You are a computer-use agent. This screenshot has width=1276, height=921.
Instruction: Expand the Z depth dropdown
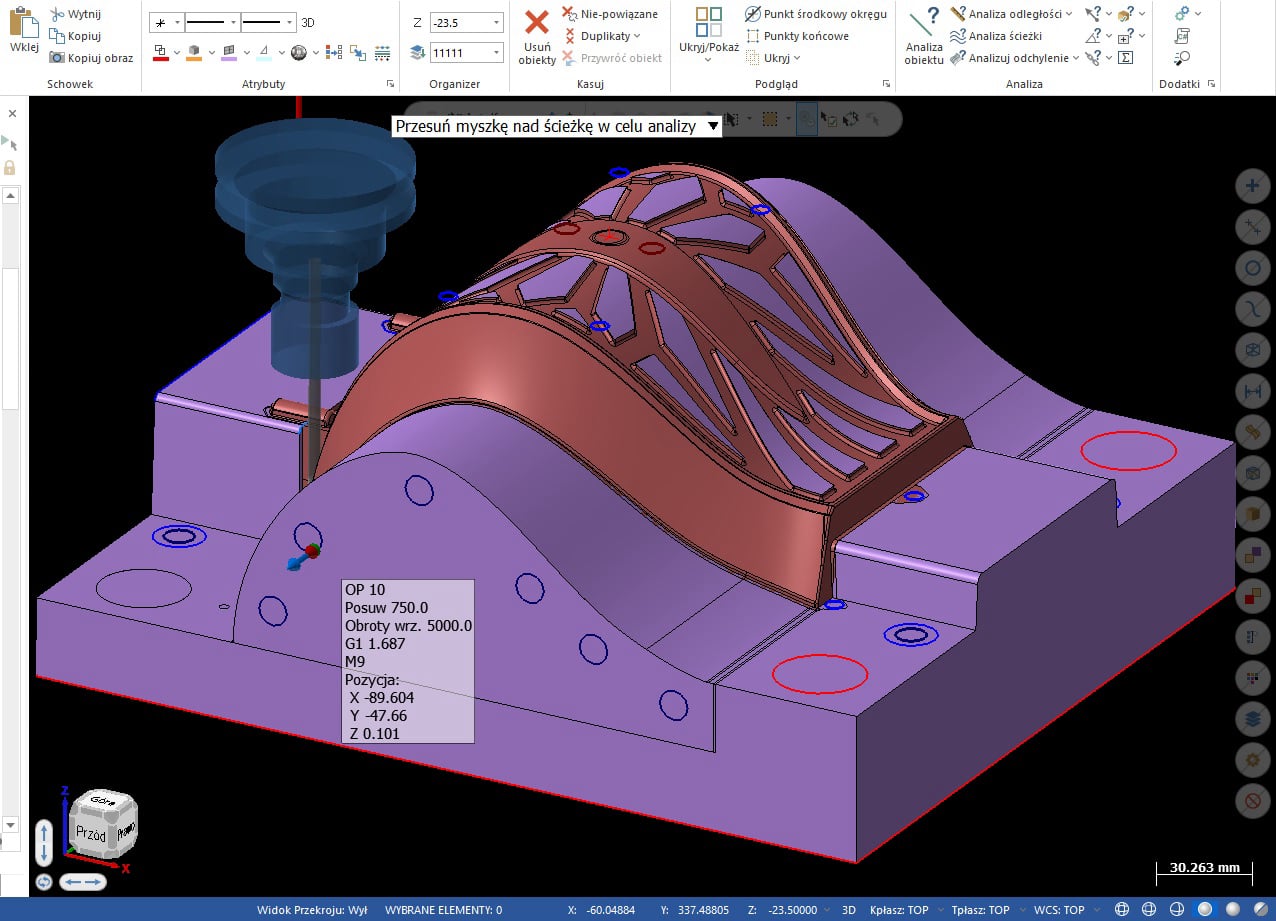496,22
